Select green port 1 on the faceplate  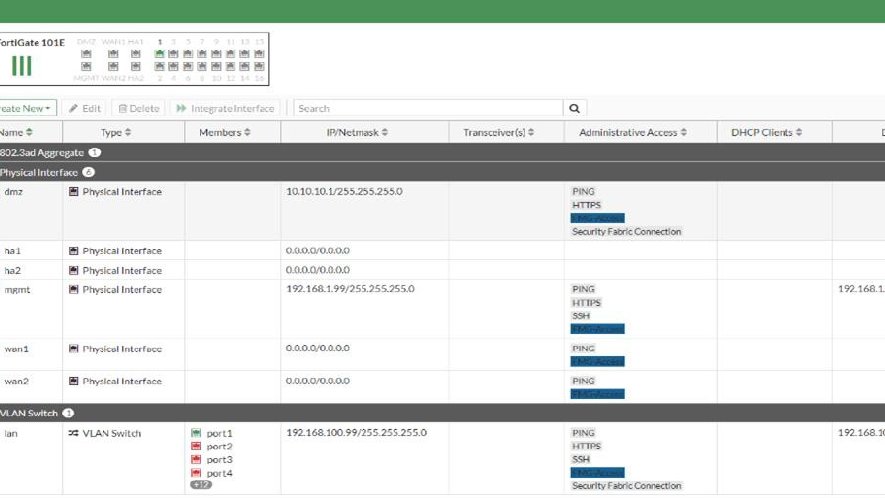click(160, 54)
